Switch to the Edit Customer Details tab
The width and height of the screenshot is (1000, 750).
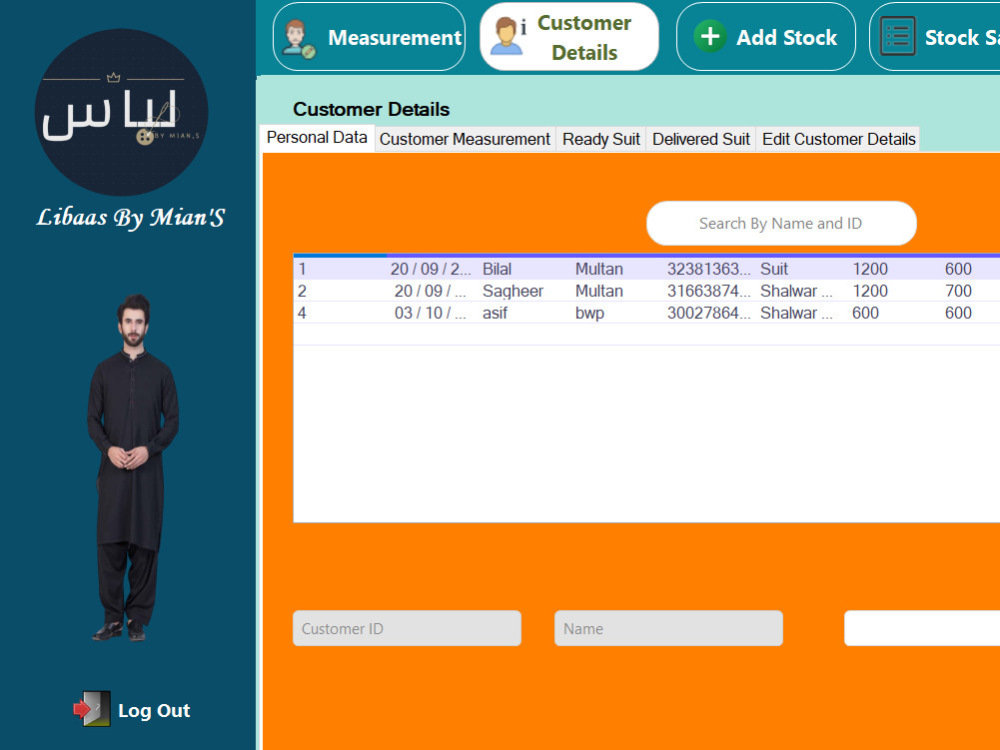coord(839,139)
